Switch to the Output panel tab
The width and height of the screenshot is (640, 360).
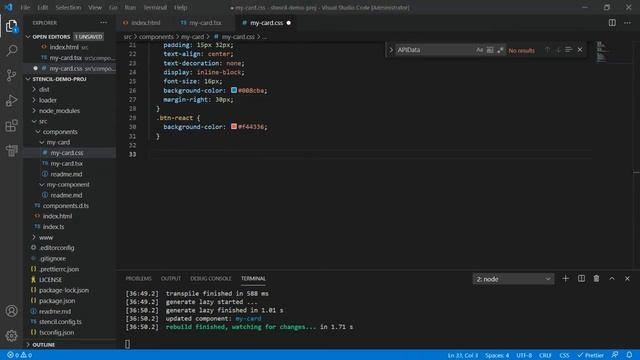click(171, 278)
